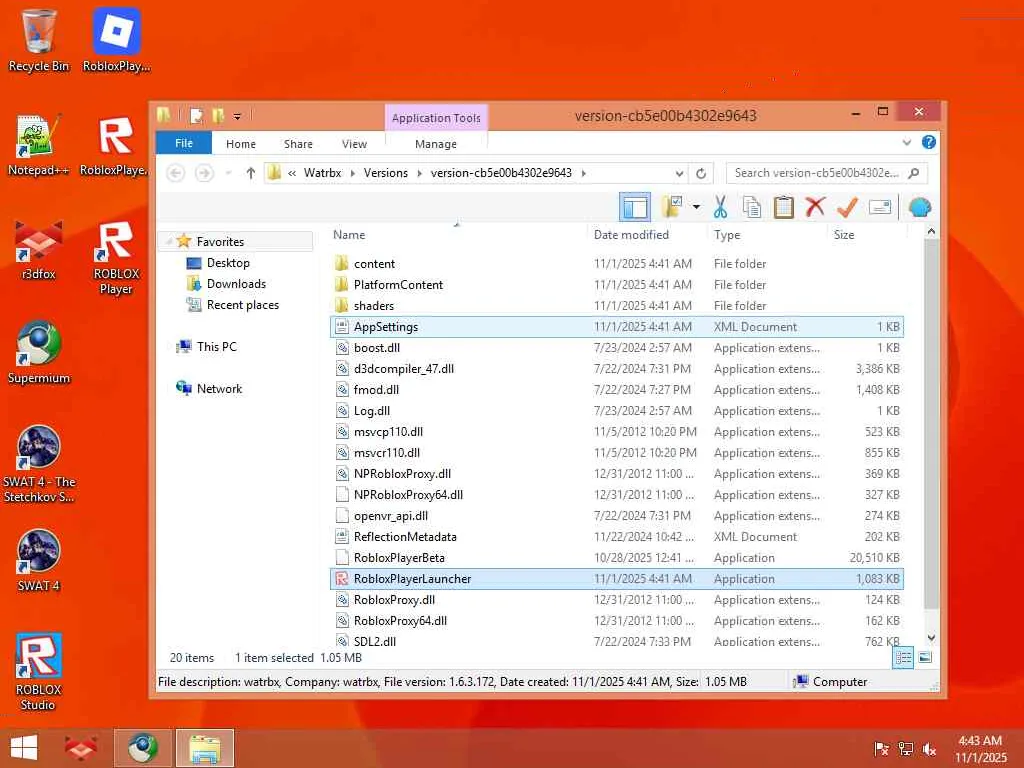Open the r3dfox desktop shortcut
The width and height of the screenshot is (1024, 768).
(39, 249)
